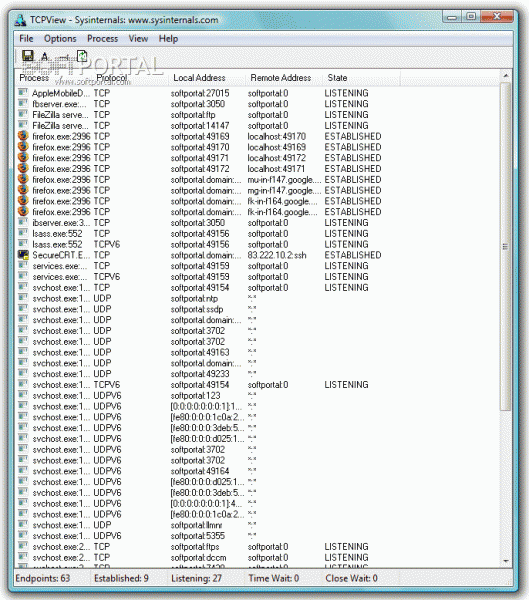Screen dimensions: 529x600
Task: Sort by the Remote Address column header
Action: (x=284, y=78)
